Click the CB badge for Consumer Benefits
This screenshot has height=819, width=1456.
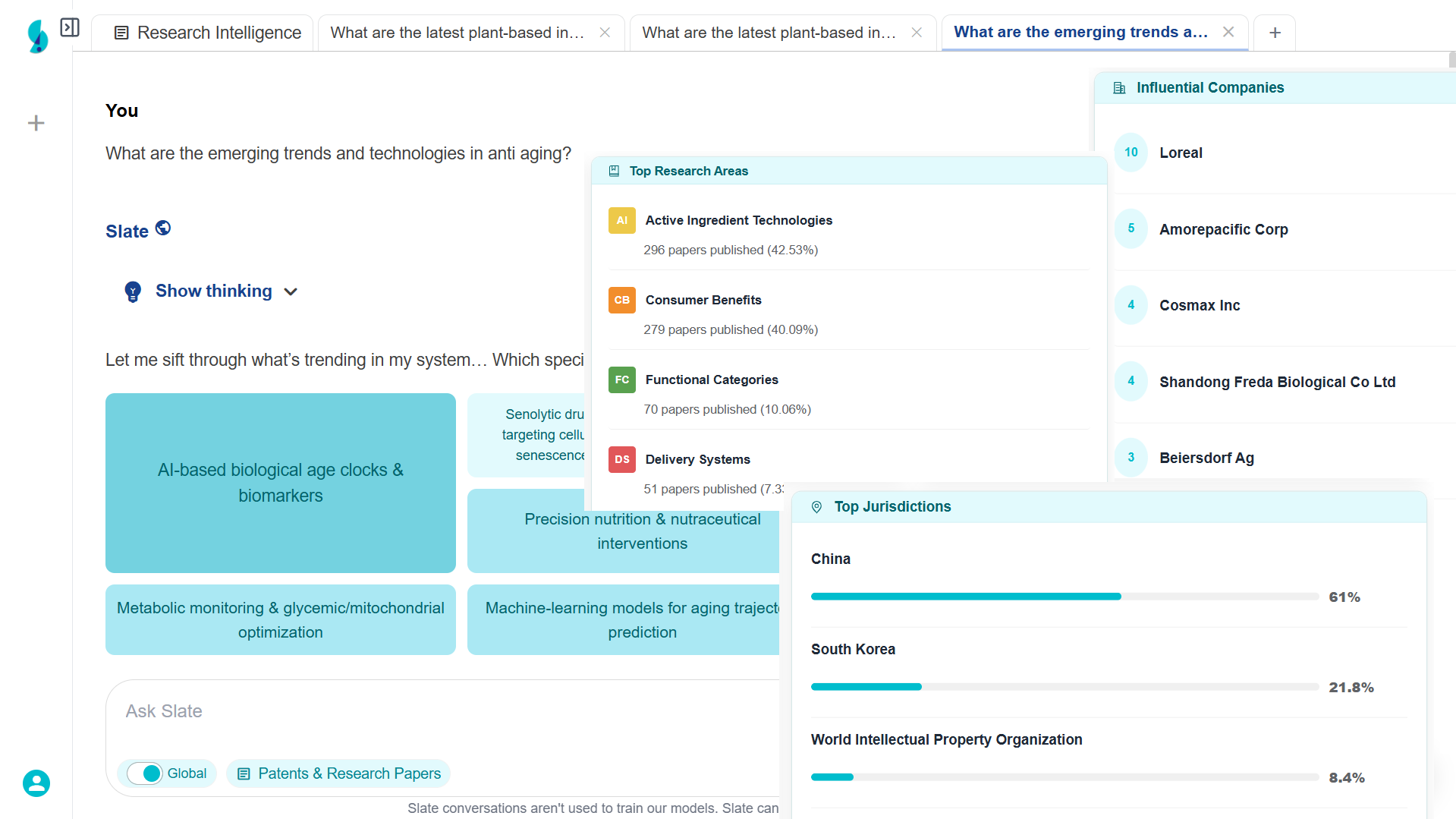point(621,301)
